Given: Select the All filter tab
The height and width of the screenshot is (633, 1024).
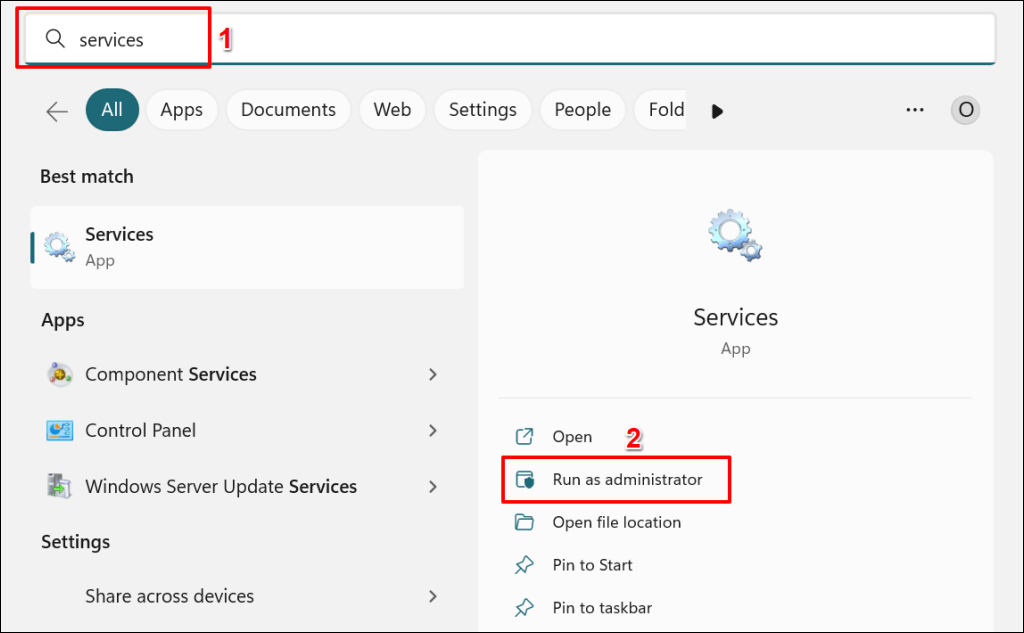Looking at the screenshot, I should point(112,110).
